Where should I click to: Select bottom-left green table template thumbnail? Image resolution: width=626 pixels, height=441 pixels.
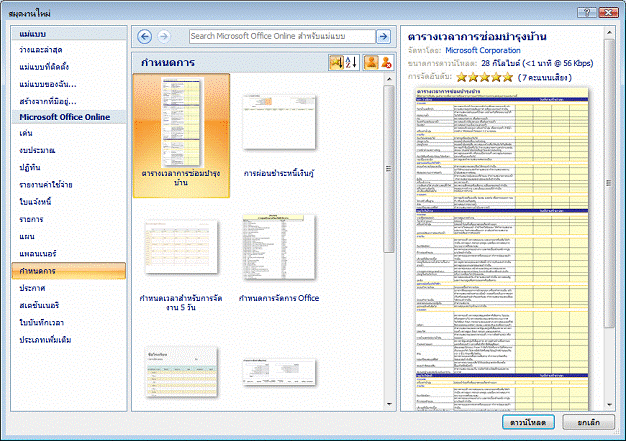[181, 372]
